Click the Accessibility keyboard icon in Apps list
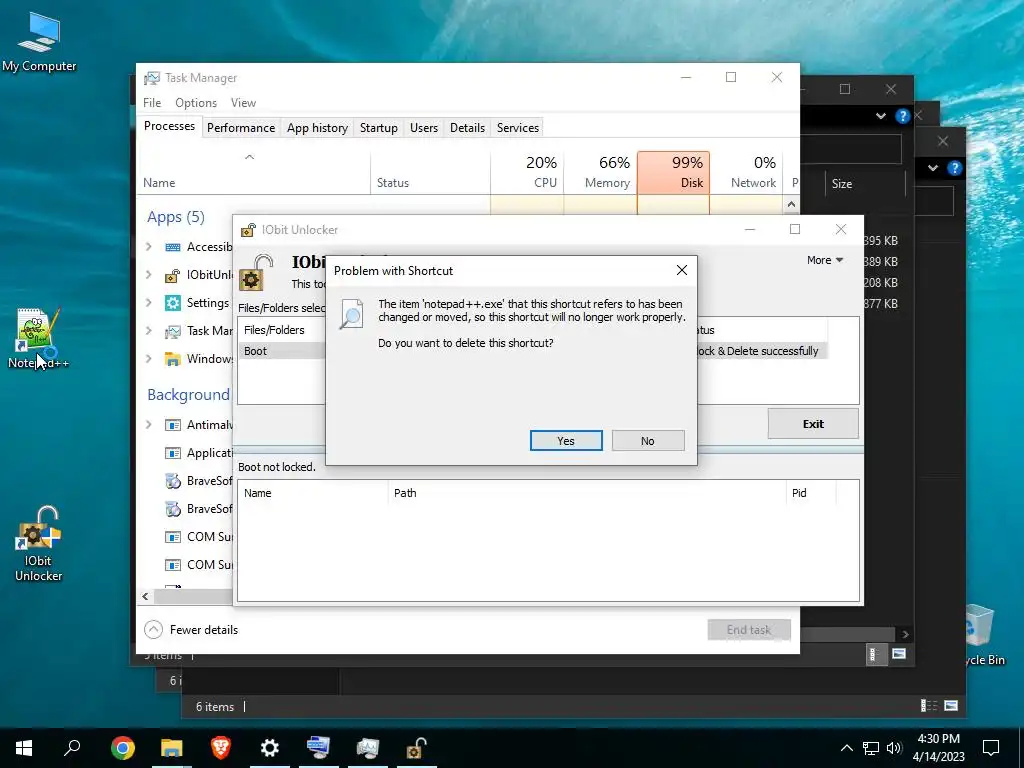 point(173,247)
